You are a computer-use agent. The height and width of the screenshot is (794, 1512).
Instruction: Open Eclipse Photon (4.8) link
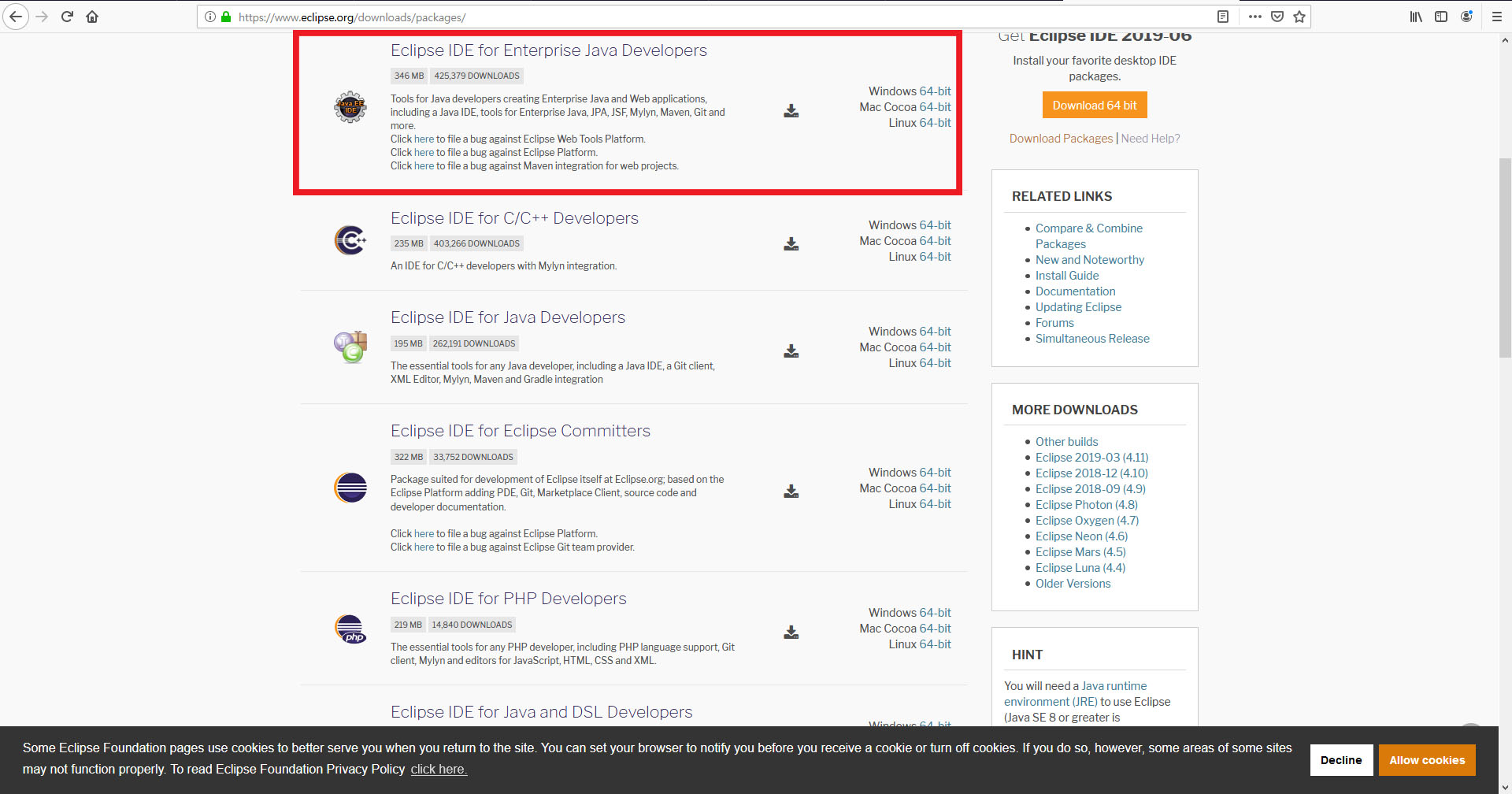coord(1087,505)
